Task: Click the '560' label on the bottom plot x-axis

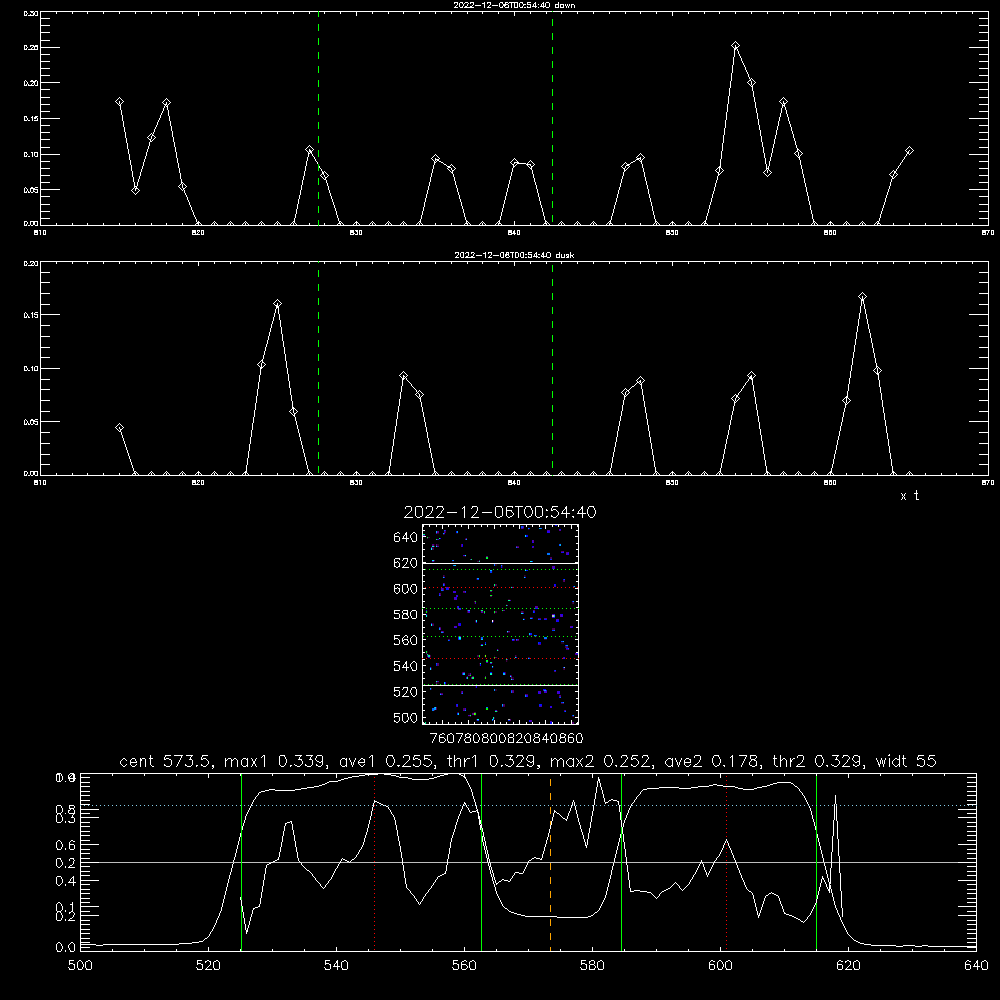Action: (464, 966)
